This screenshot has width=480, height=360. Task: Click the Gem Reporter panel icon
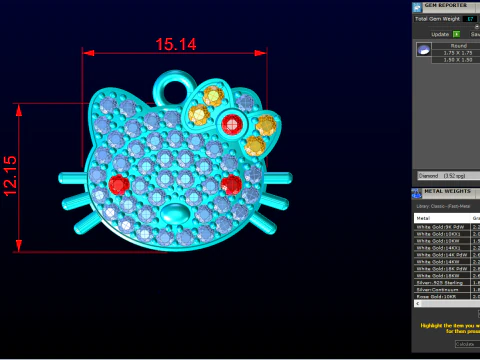(417, 7)
